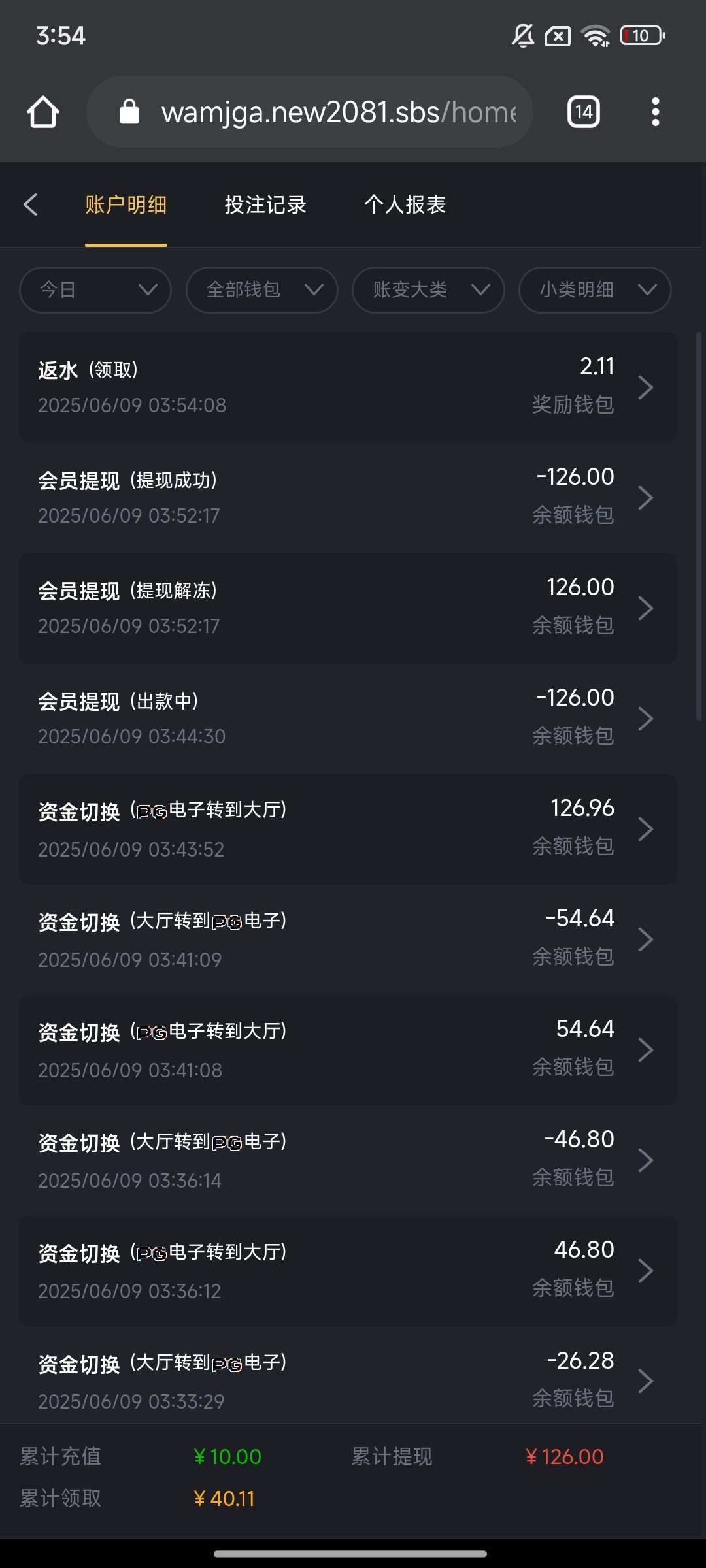The image size is (706, 1568).
Task: Tap the arrow on the 126.96 transfer row
Action: pos(645,829)
